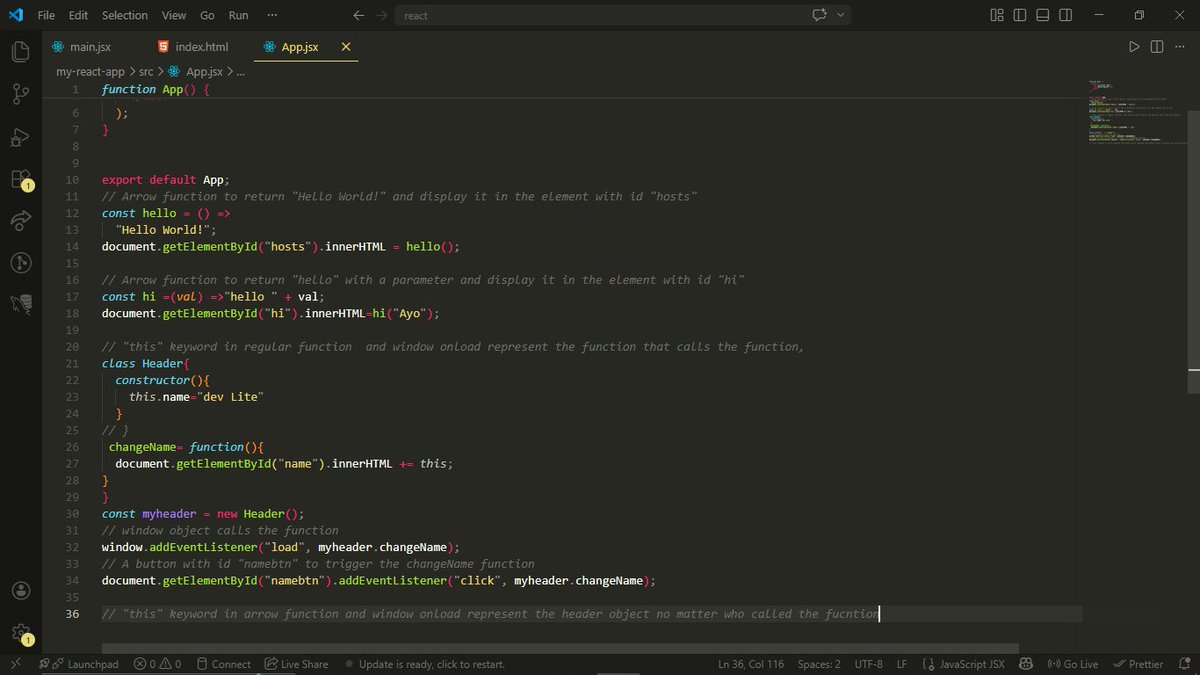Image resolution: width=1200 pixels, height=675 pixels.
Task: Open the Selection menu
Action: (125, 15)
